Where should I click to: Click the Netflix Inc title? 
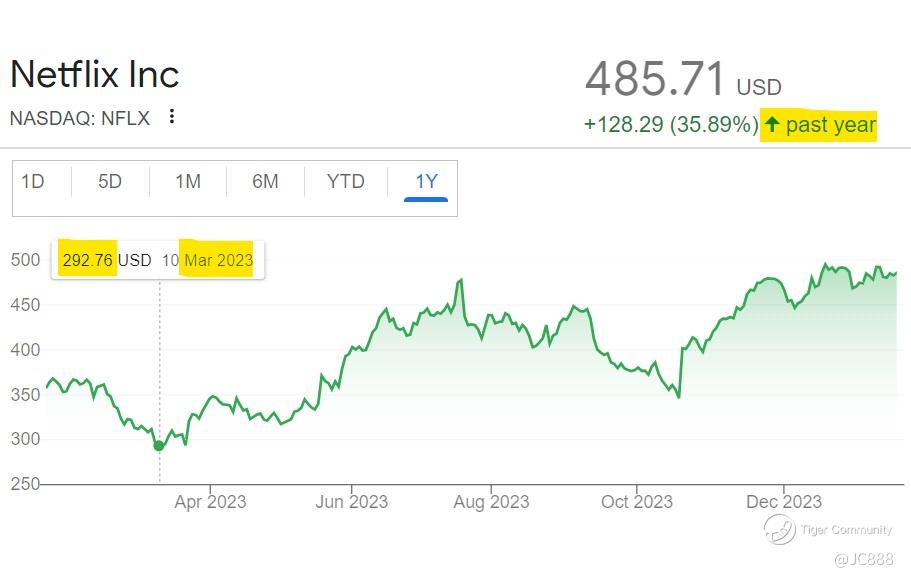pos(95,74)
